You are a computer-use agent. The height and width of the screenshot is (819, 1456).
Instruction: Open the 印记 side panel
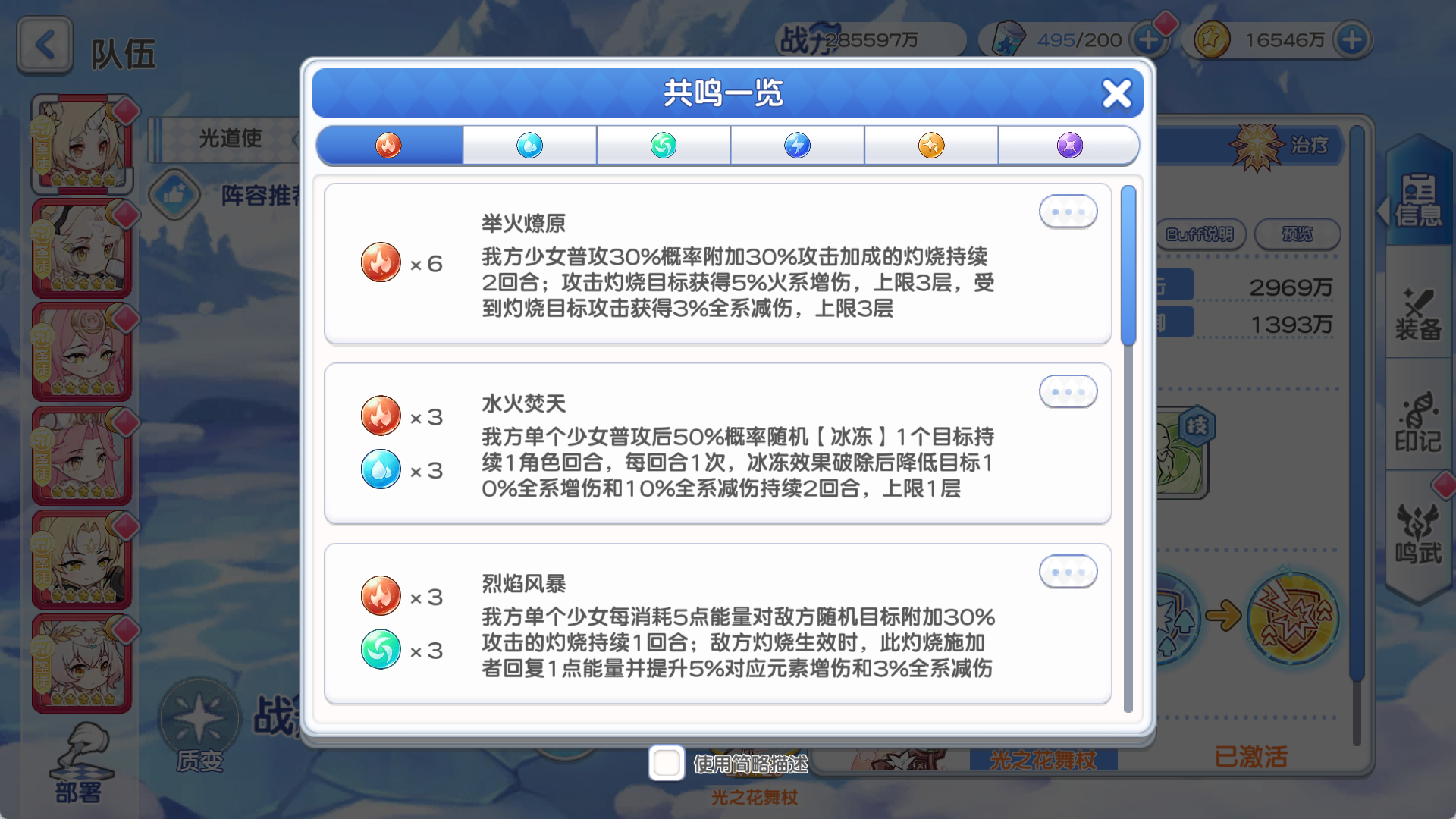(1418, 425)
